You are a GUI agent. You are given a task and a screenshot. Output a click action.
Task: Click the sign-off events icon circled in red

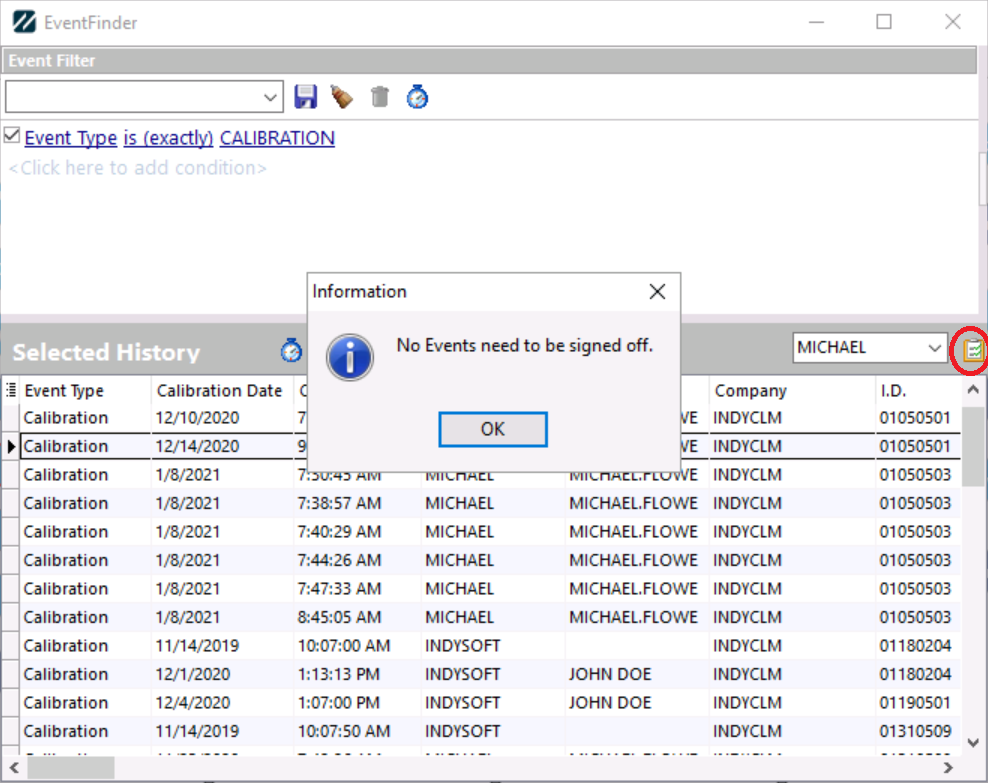click(973, 350)
